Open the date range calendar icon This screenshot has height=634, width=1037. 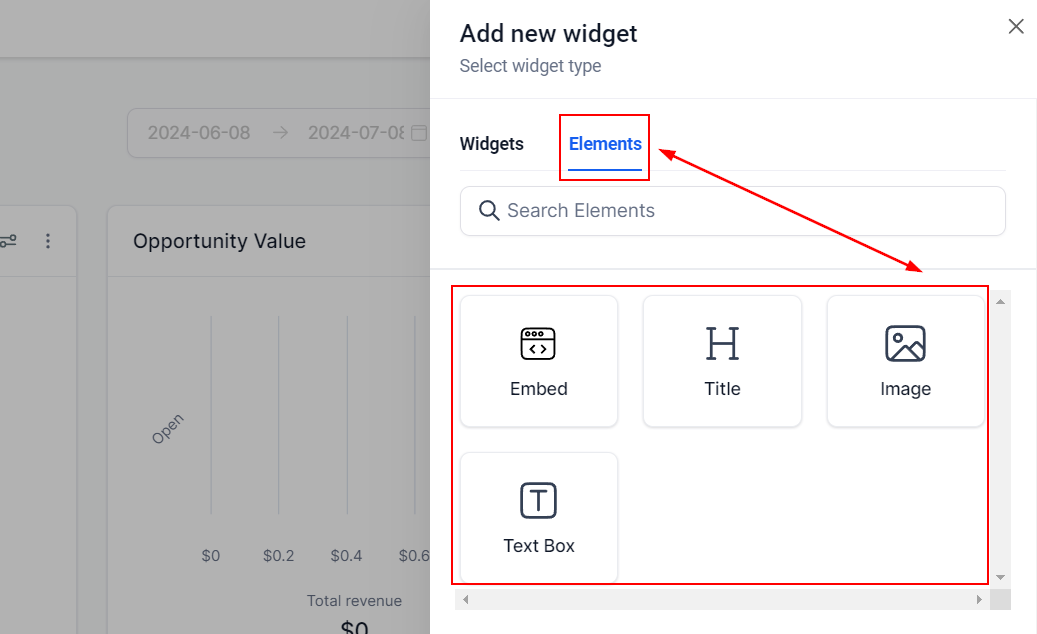coord(419,133)
